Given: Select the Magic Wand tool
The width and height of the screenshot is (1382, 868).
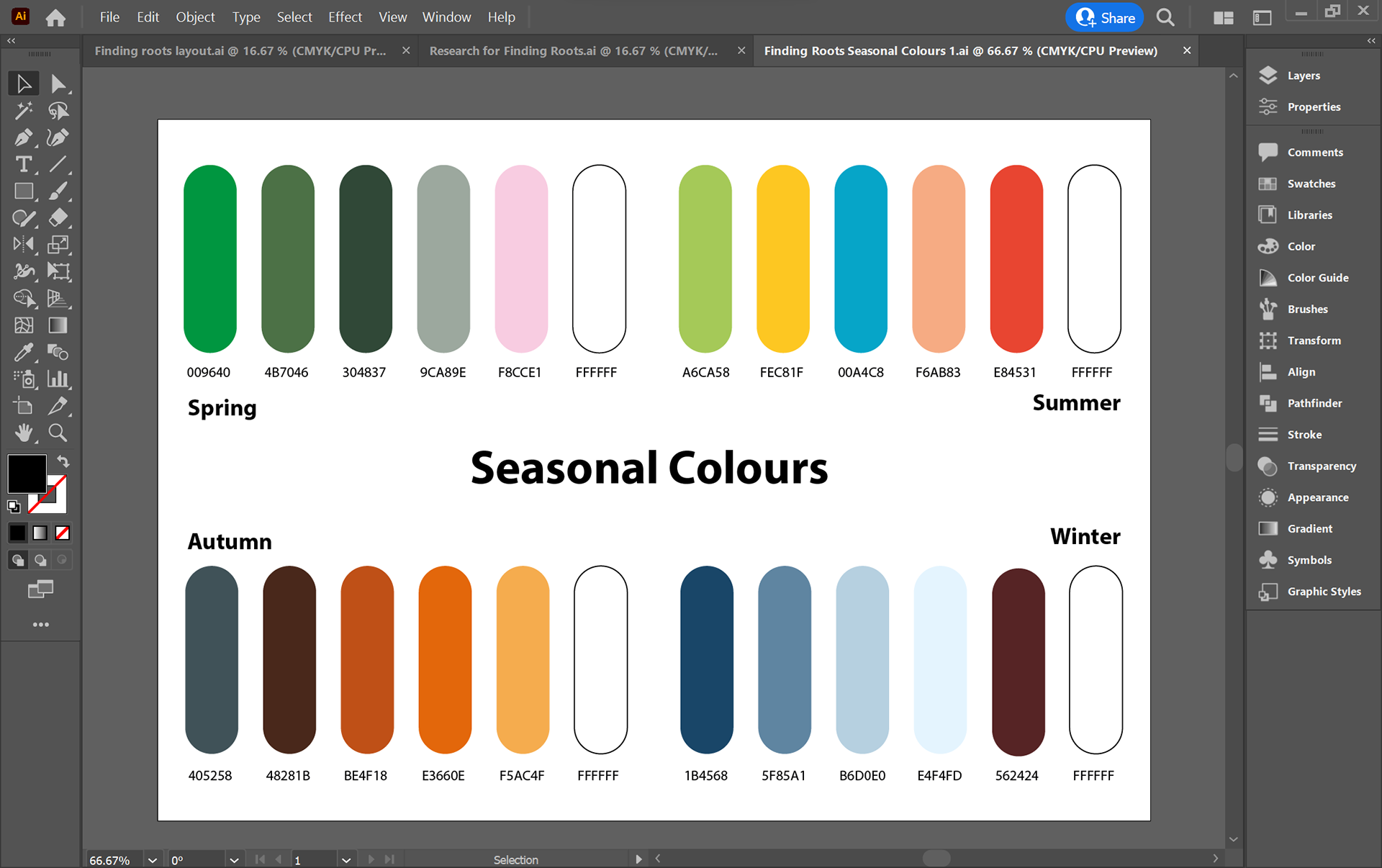Looking at the screenshot, I should [x=23, y=110].
